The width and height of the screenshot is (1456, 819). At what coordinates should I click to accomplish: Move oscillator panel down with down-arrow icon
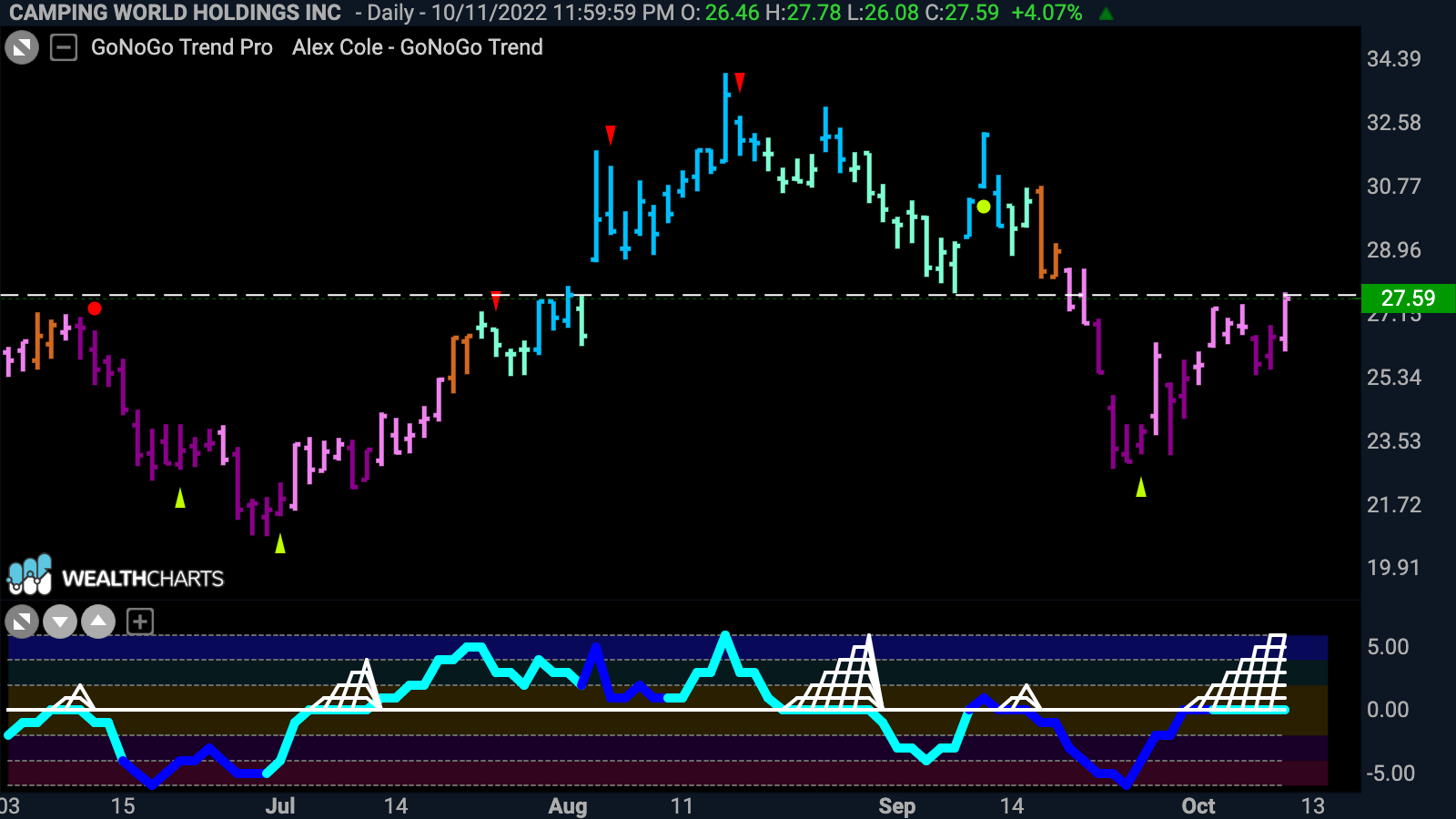coord(60,622)
